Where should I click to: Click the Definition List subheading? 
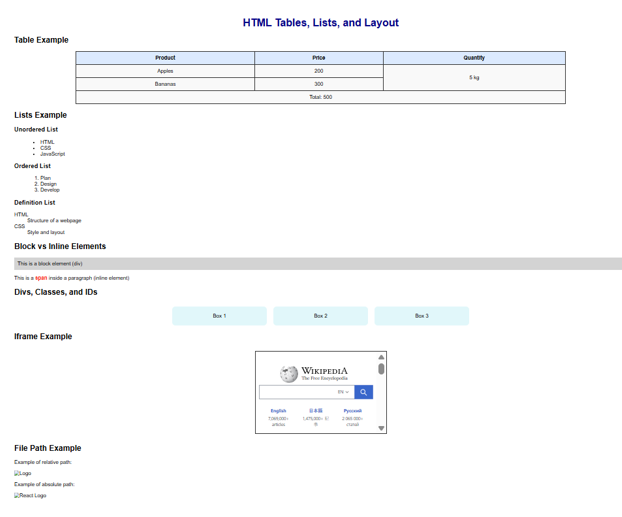(x=35, y=202)
